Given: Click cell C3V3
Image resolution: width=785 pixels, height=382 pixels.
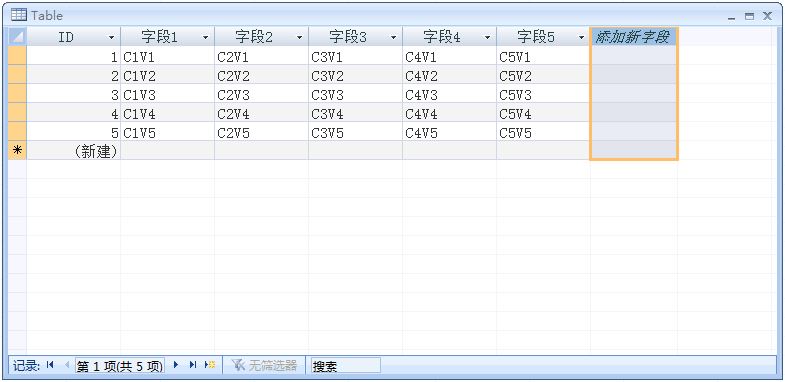Looking at the screenshot, I should click(355, 94).
